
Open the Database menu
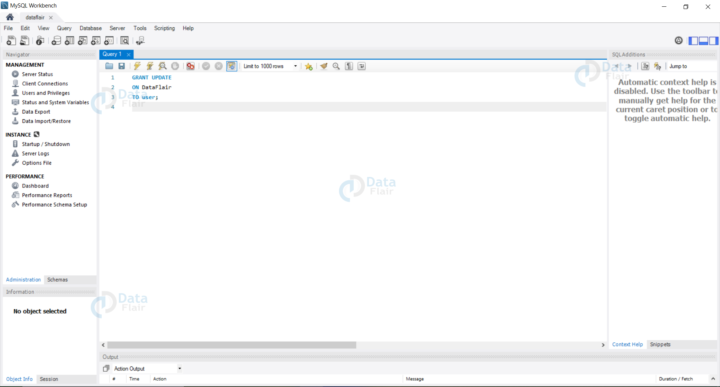pyautogui.click(x=90, y=28)
